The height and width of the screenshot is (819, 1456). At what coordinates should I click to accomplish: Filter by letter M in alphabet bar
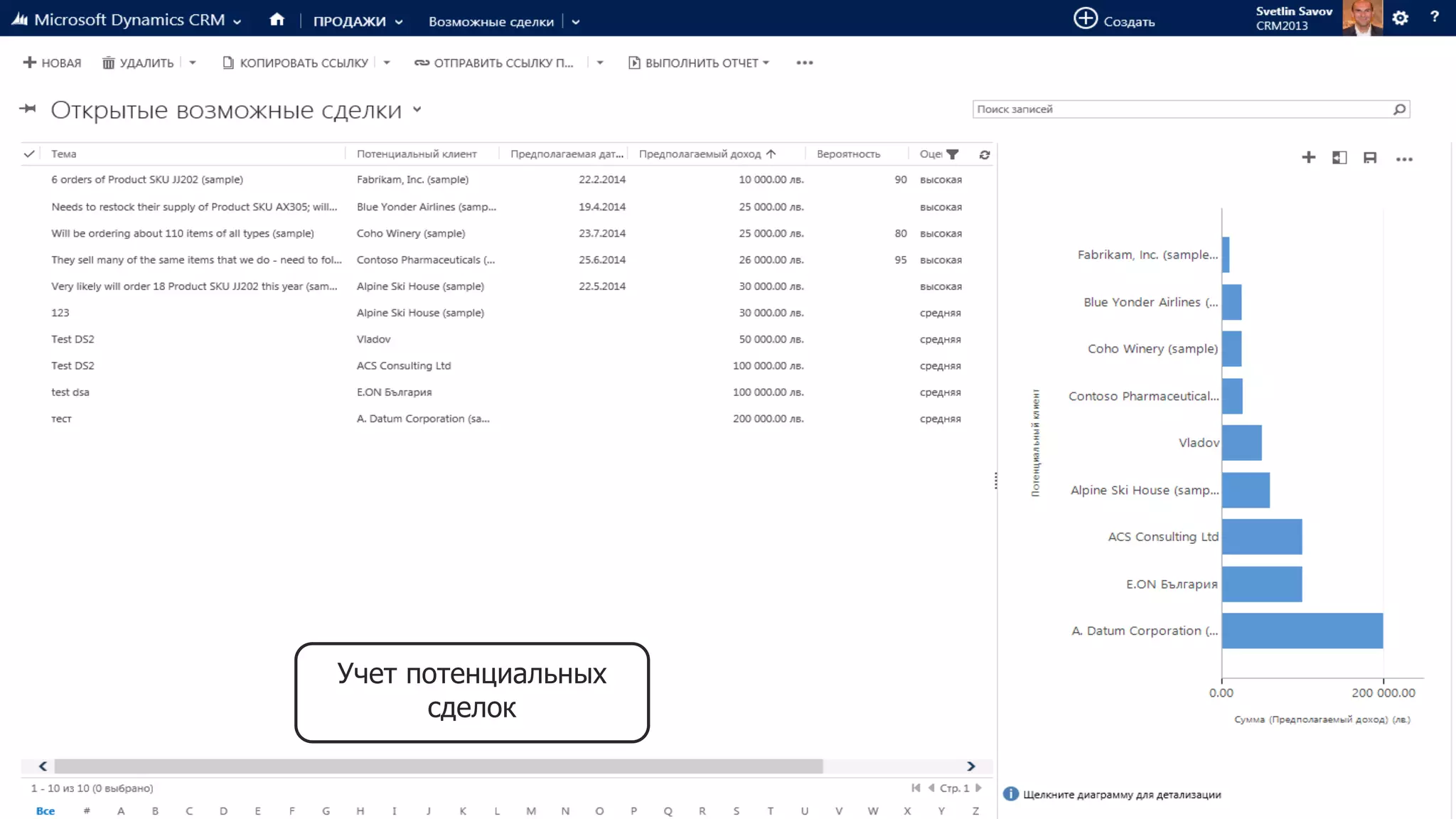pos(531,810)
